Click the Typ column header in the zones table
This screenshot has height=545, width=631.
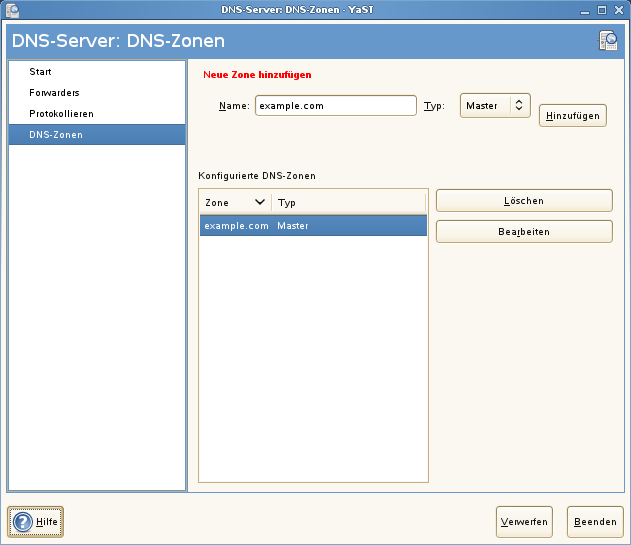click(348, 202)
